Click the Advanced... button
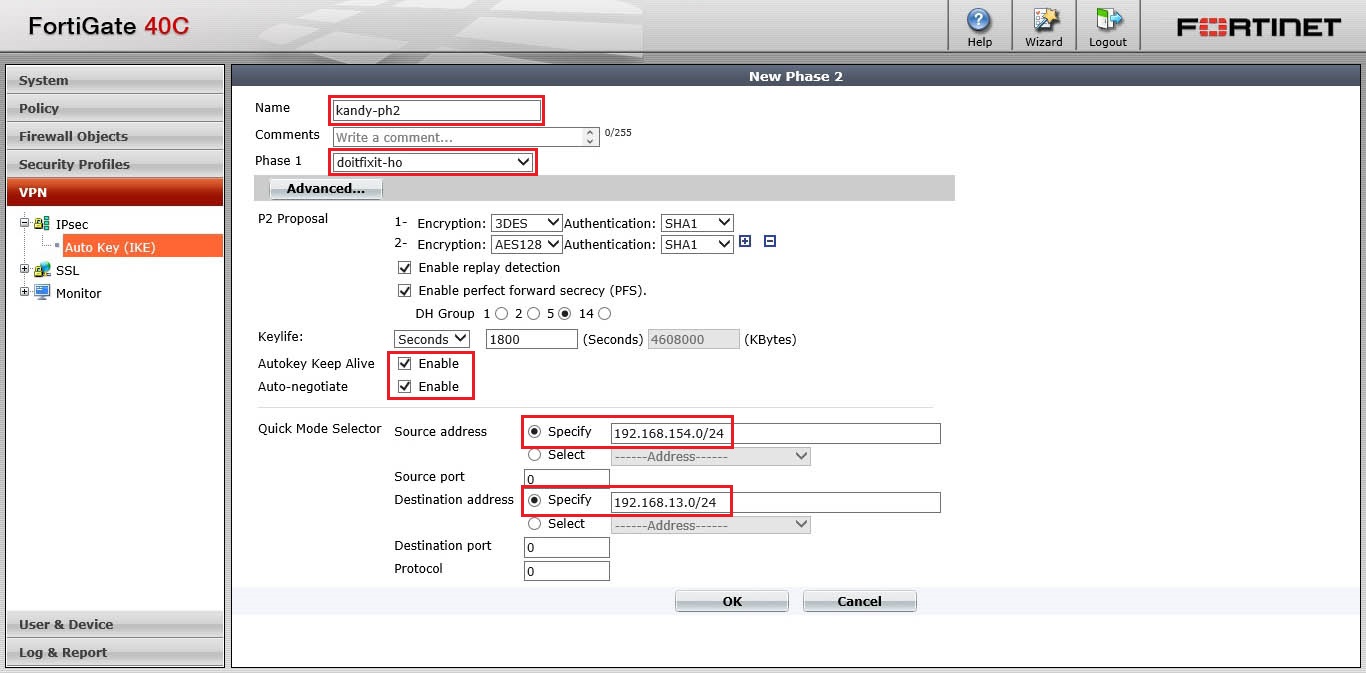The height and width of the screenshot is (673, 1366). (326, 188)
